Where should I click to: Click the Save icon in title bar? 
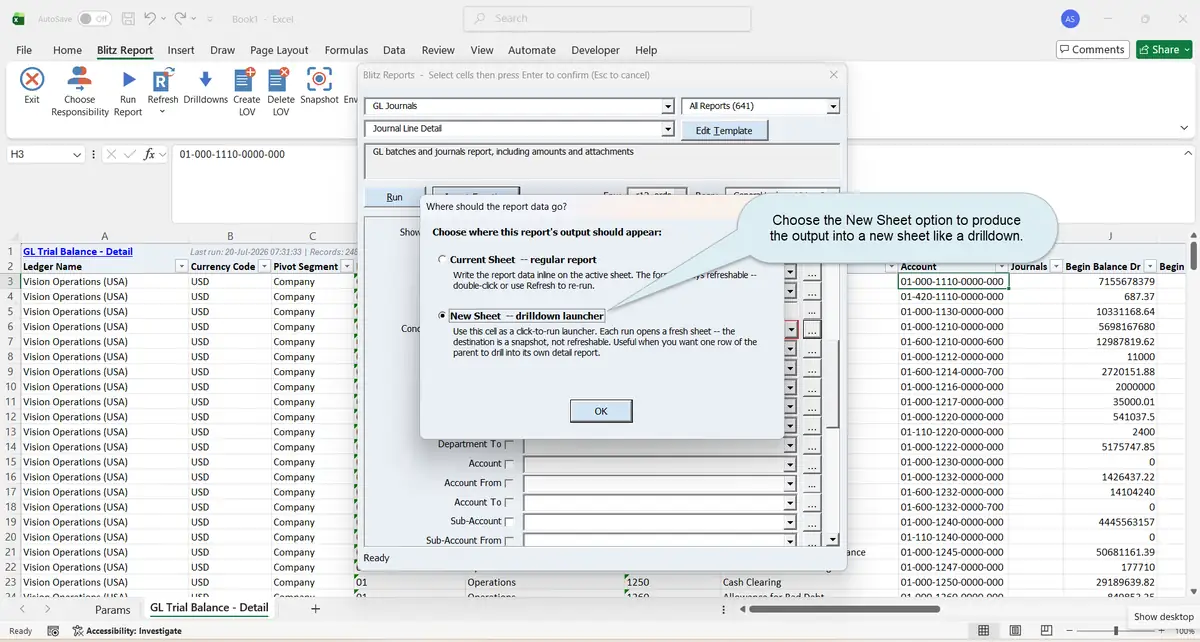coord(127,18)
